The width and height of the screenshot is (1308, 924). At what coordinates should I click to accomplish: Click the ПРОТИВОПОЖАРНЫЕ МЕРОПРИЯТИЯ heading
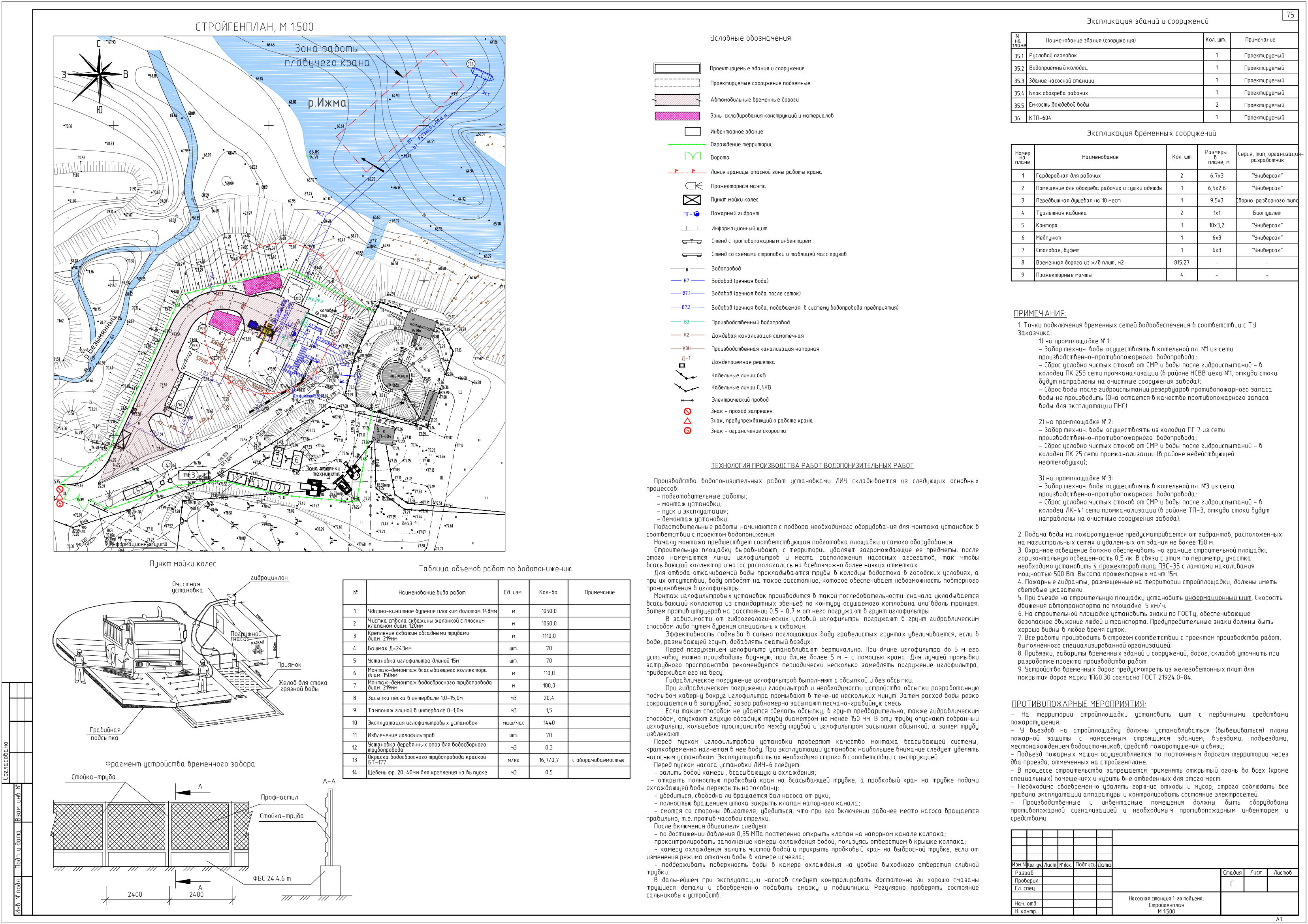pyautogui.click(x=1079, y=704)
